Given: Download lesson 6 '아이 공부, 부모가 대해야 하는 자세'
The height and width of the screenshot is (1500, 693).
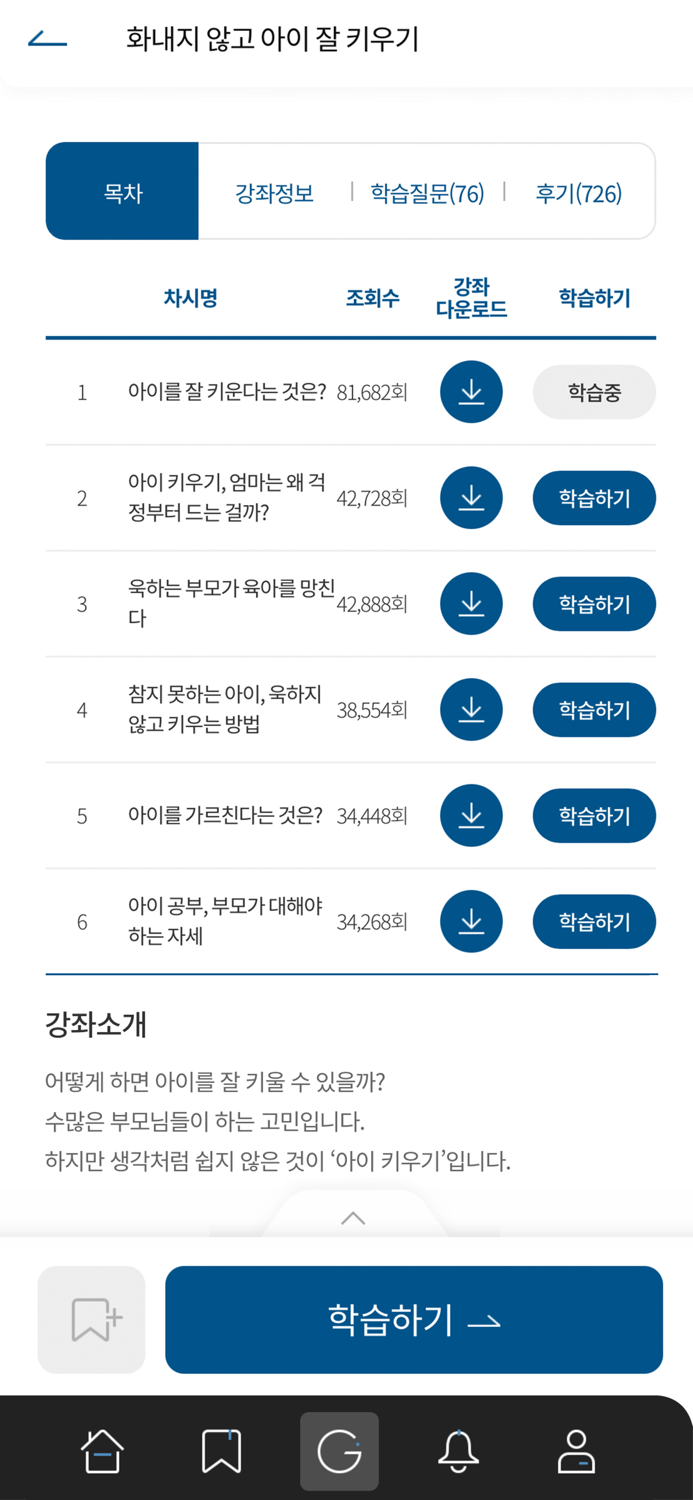Looking at the screenshot, I should [x=471, y=921].
